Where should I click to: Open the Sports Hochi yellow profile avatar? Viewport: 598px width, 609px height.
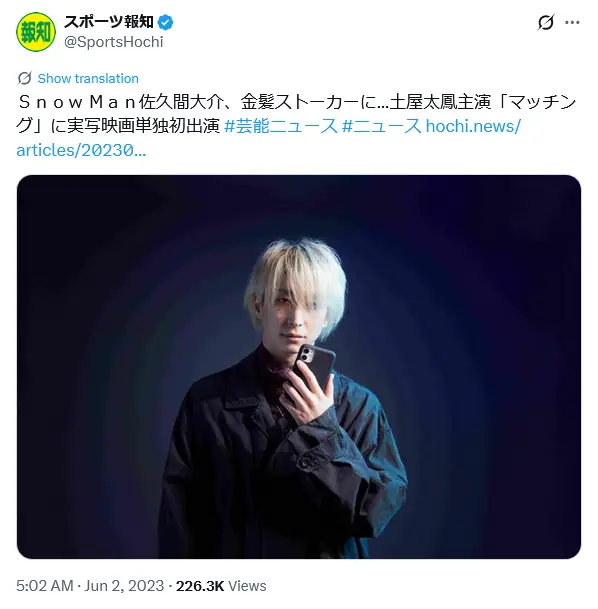coord(36,32)
